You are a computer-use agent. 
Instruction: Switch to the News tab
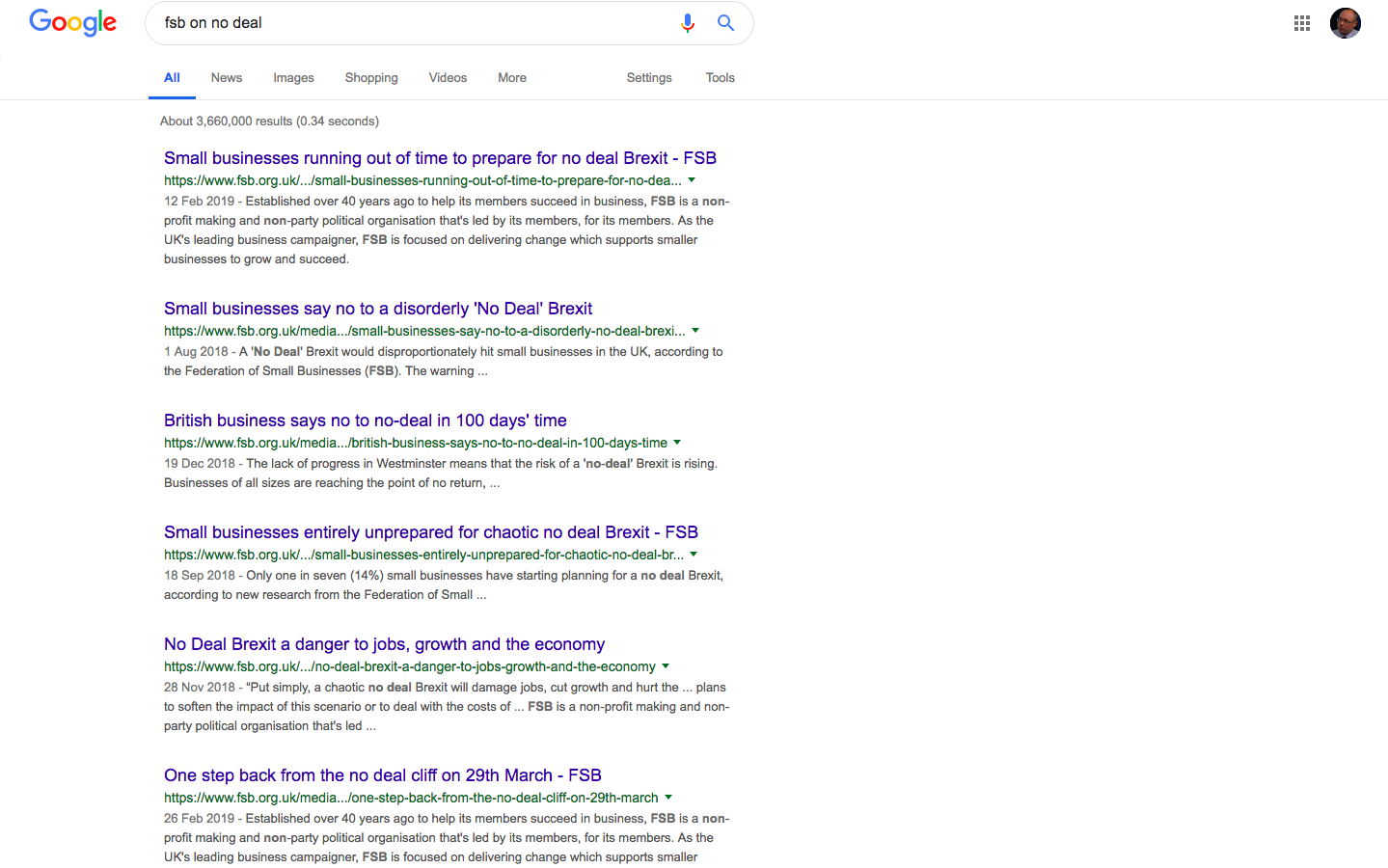pyautogui.click(x=227, y=78)
